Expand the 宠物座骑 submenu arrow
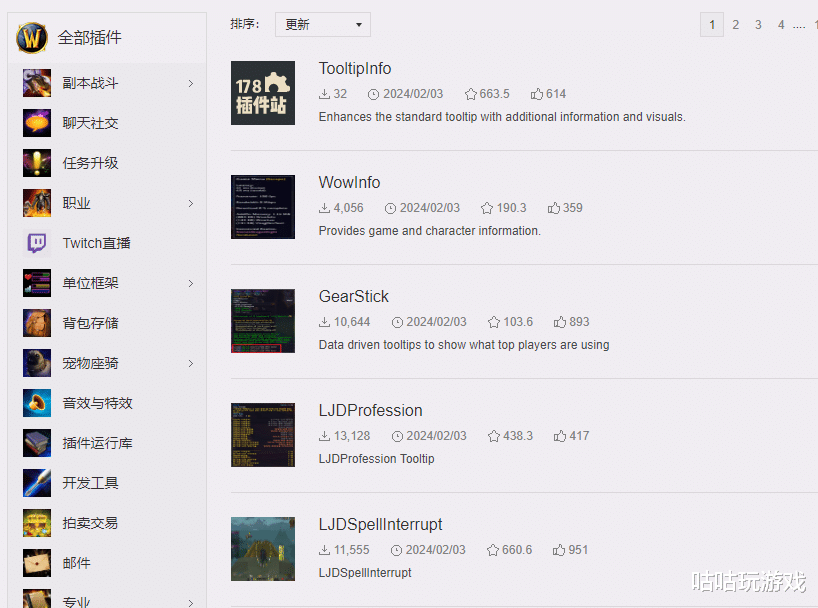Viewport: 818px width, 608px height. (191, 363)
